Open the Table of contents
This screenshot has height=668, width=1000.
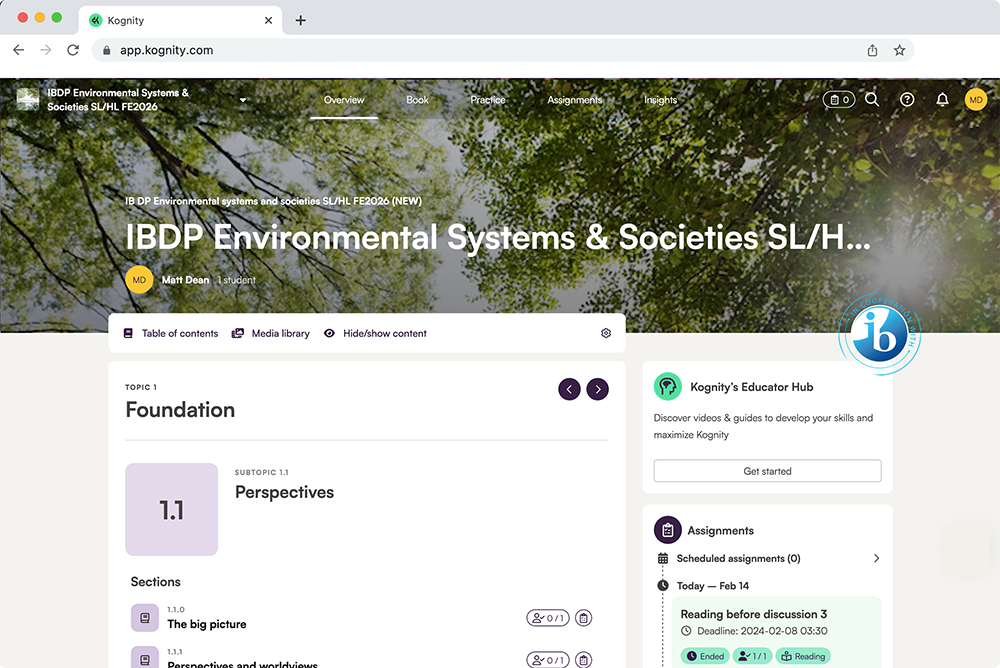click(x=169, y=333)
